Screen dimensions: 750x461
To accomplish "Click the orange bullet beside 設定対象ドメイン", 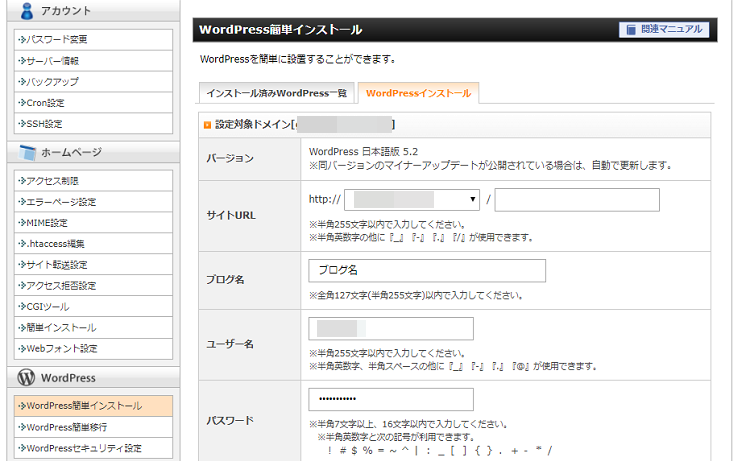I will tap(207, 125).
